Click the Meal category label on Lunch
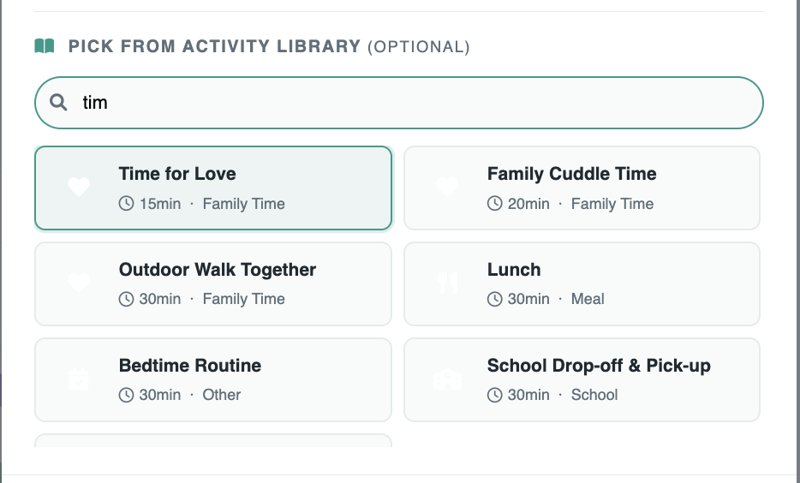Screen dimensions: 800x483 (588, 299)
